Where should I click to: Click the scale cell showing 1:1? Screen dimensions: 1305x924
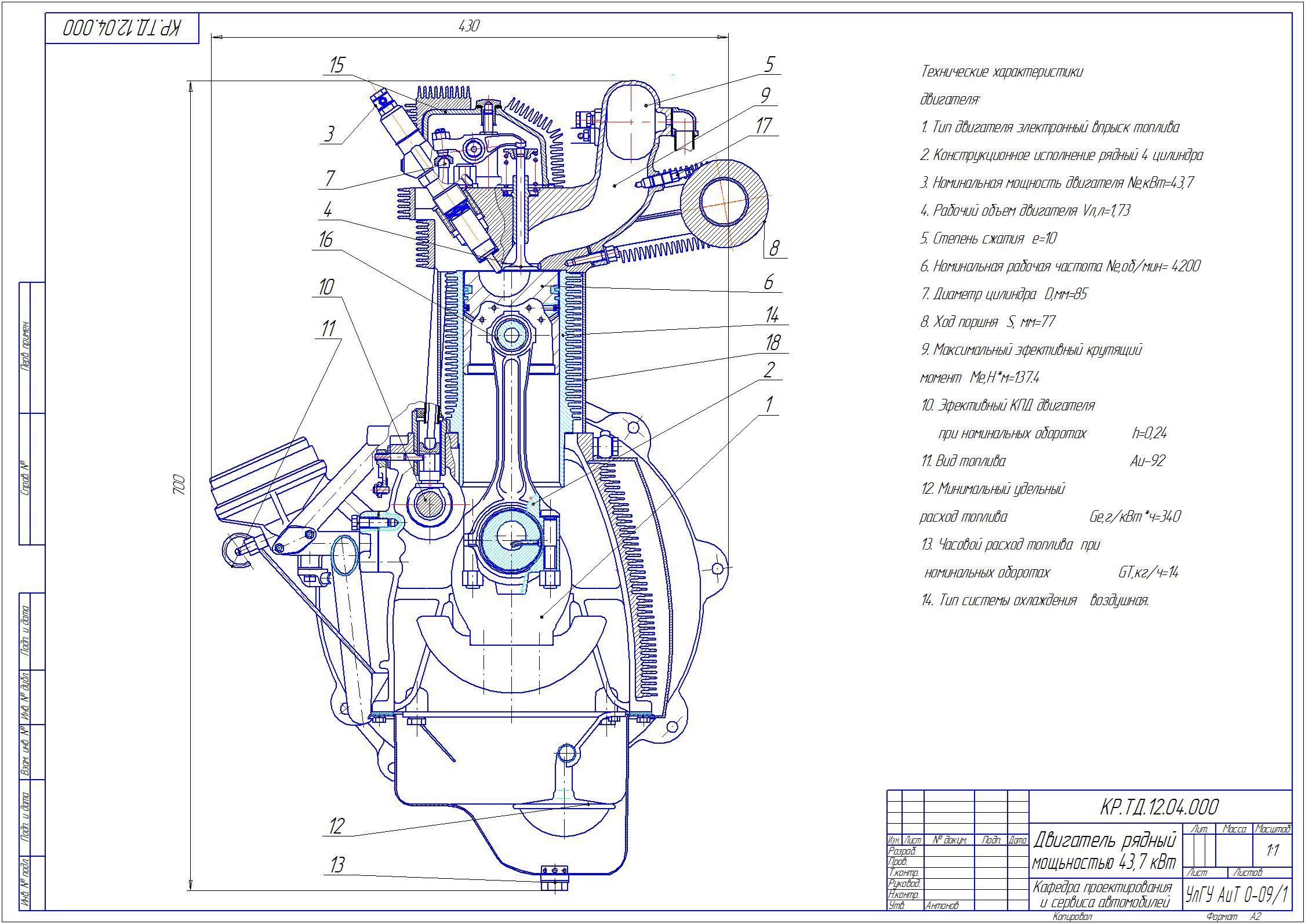point(1273,850)
